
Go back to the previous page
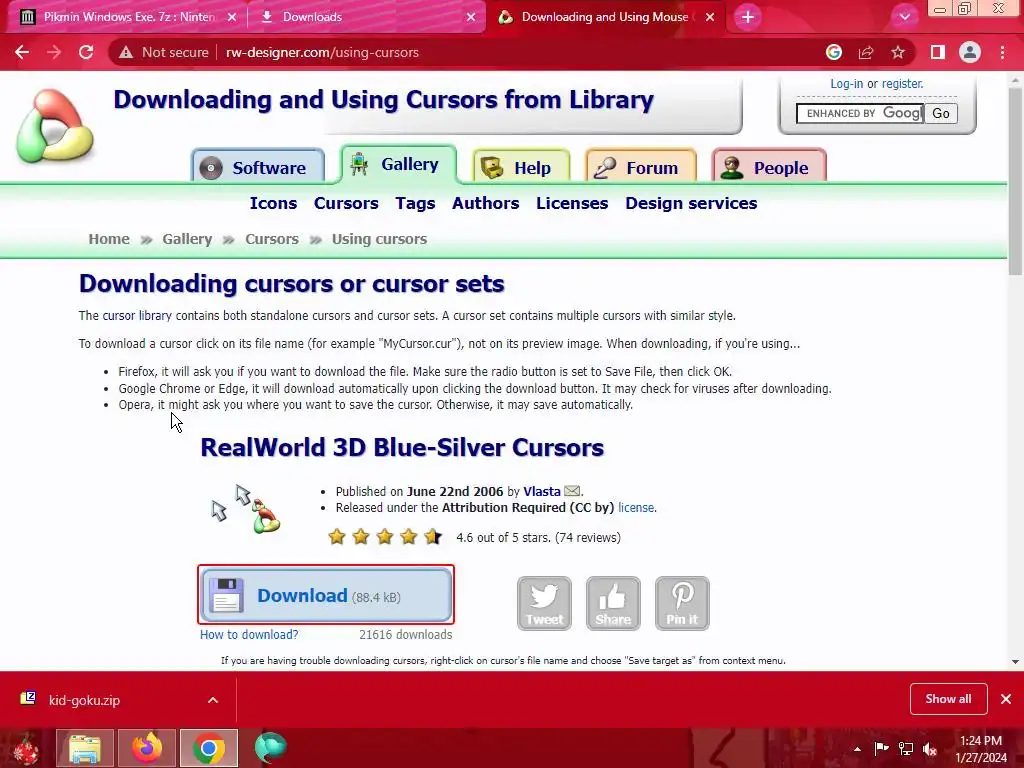point(22,52)
